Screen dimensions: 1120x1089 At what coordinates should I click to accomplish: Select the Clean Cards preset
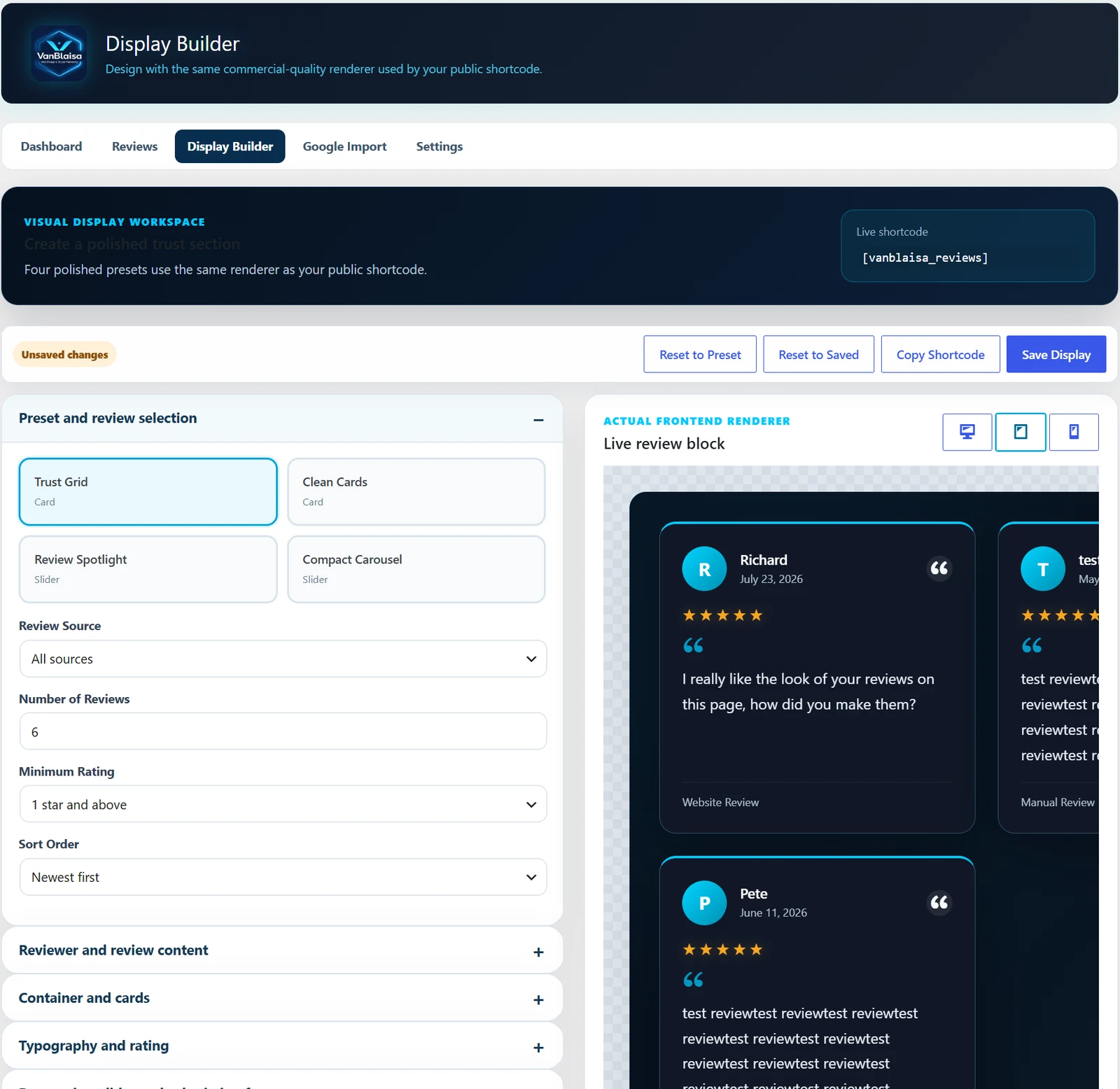point(416,491)
